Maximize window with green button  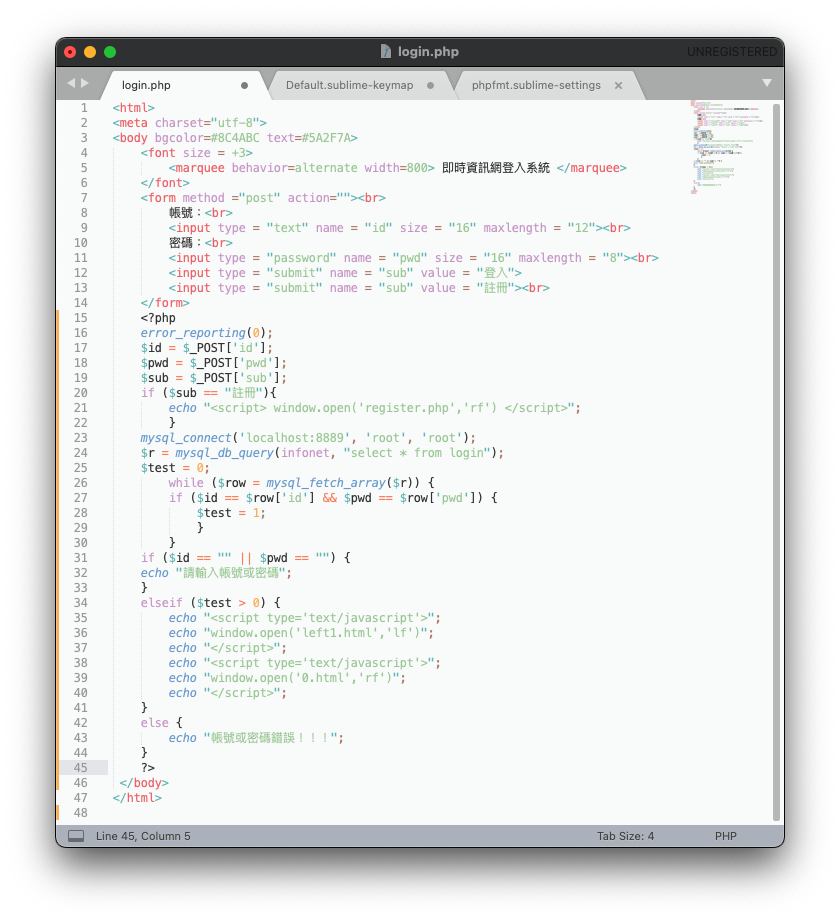(x=110, y=52)
